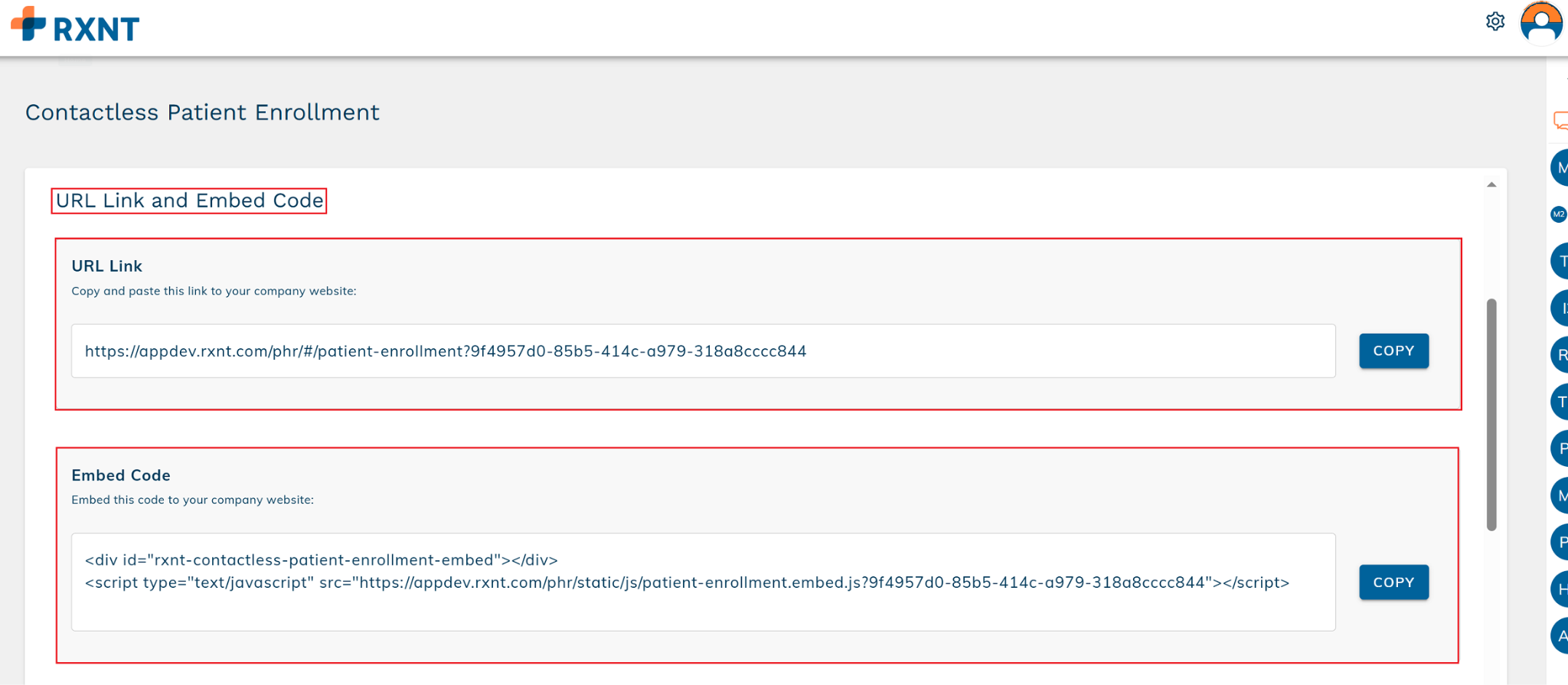Image resolution: width=1568 pixels, height=685 pixels.
Task: Click the 'Embed this code to your company website' text
Action: (x=192, y=500)
